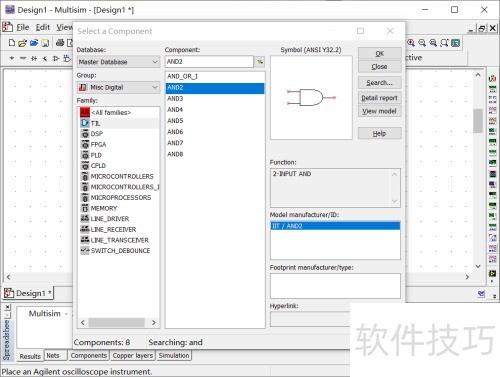Switch to the Components tab

pos(89,356)
